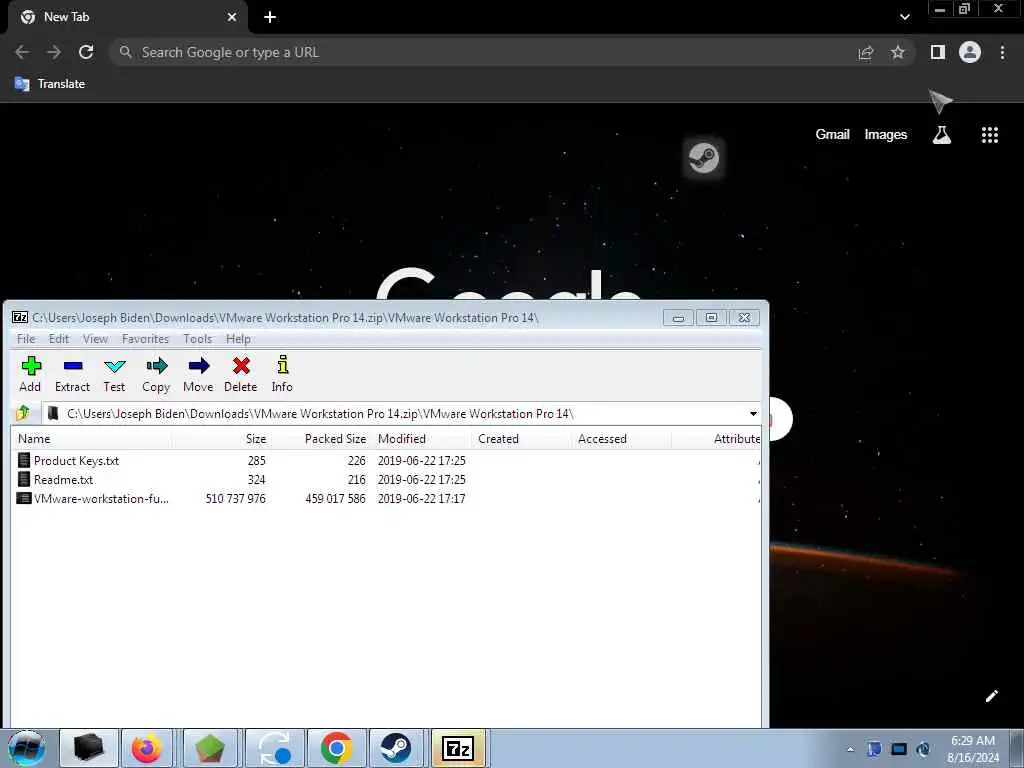Open Chrome tab search chevron
The image size is (1024, 768).
pyautogui.click(x=904, y=17)
